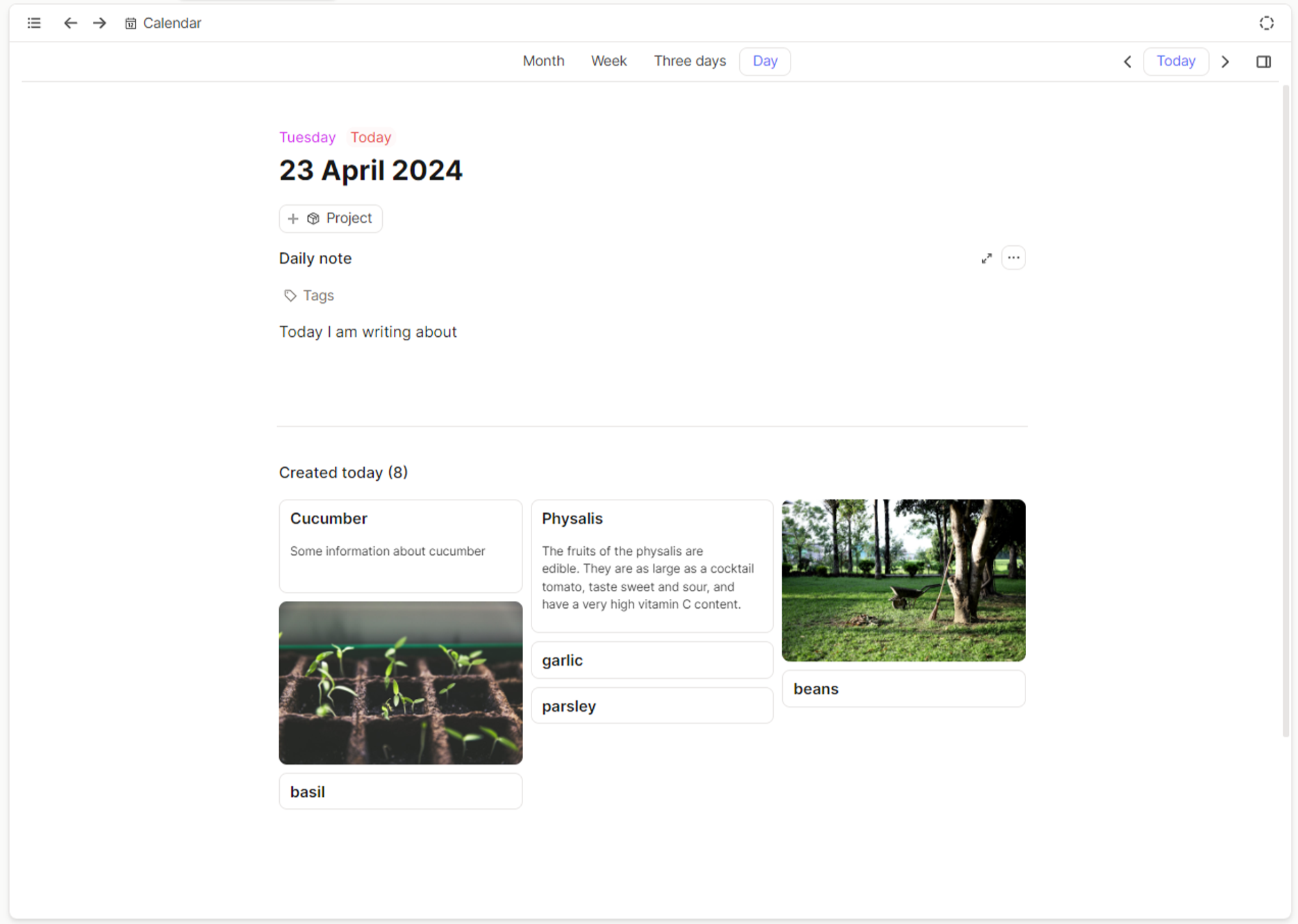Viewport: 1298px width, 924px height.
Task: Open the basil note card
Action: point(400,792)
